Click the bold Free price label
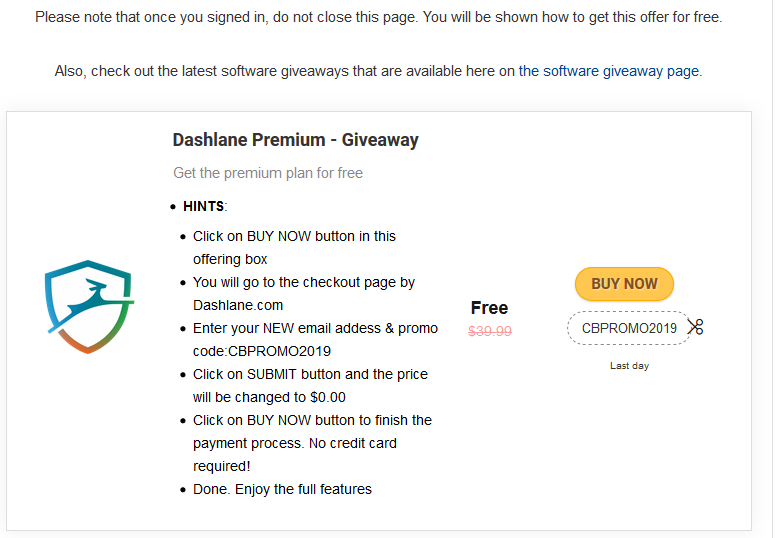This screenshot has width=775, height=538. (x=489, y=308)
